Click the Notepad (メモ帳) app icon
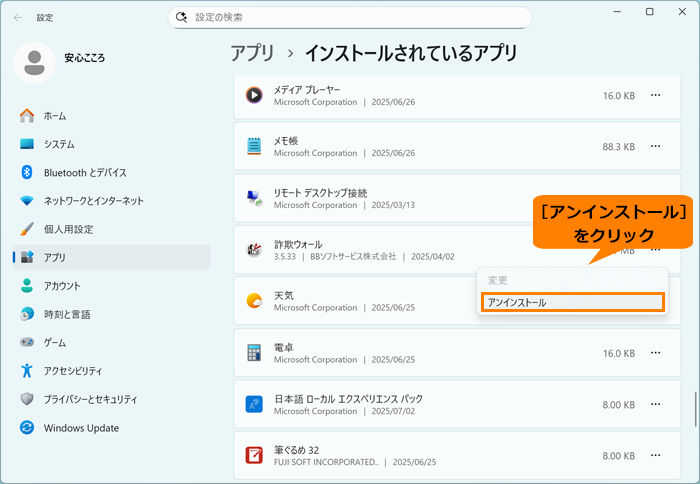Image resolution: width=700 pixels, height=484 pixels. click(254, 146)
